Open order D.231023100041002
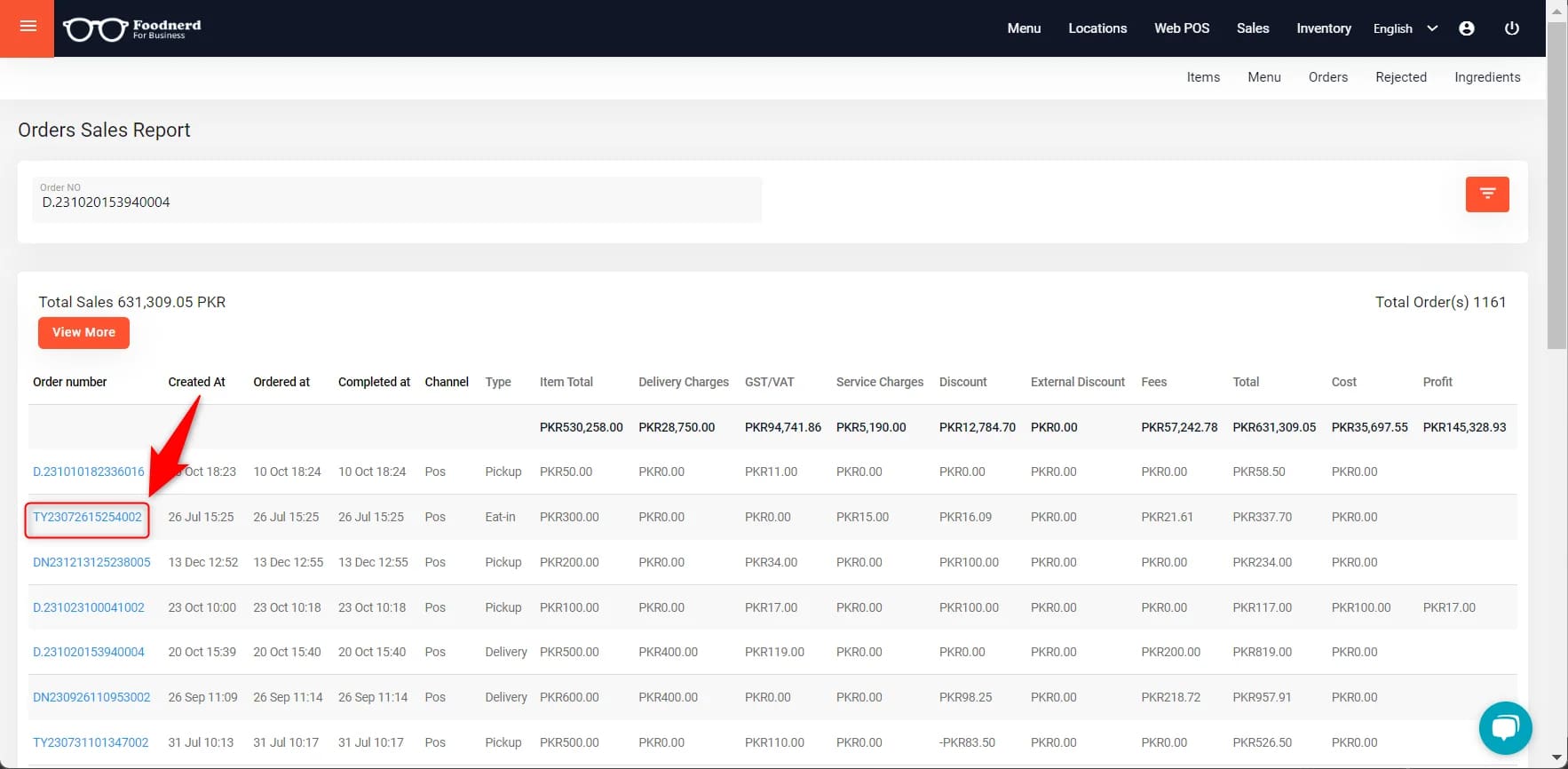This screenshot has width=1568, height=769. (89, 607)
